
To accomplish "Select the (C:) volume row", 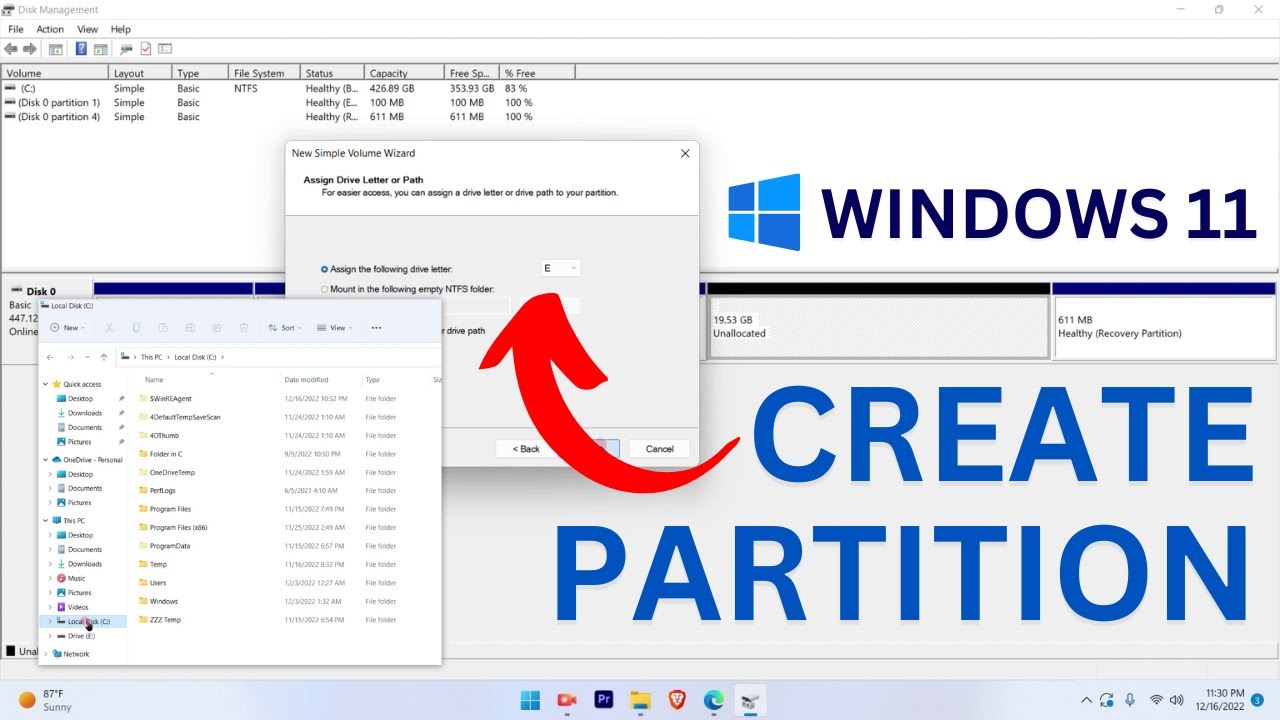I will tap(290, 88).
